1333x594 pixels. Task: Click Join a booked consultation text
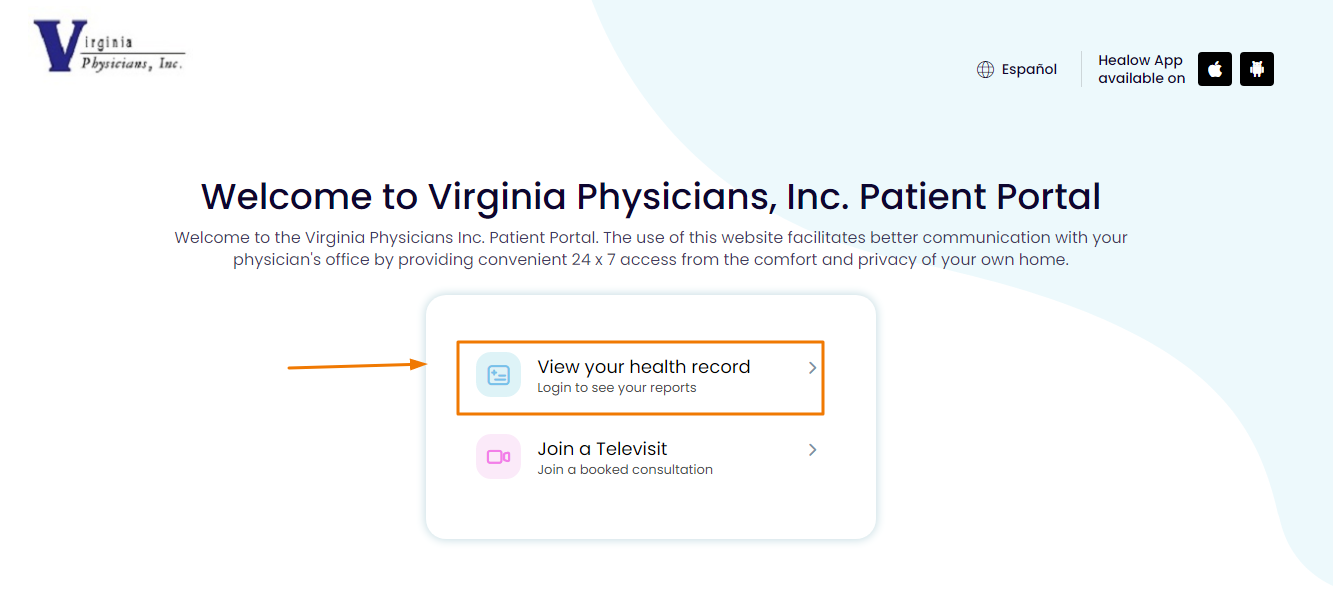(x=625, y=468)
